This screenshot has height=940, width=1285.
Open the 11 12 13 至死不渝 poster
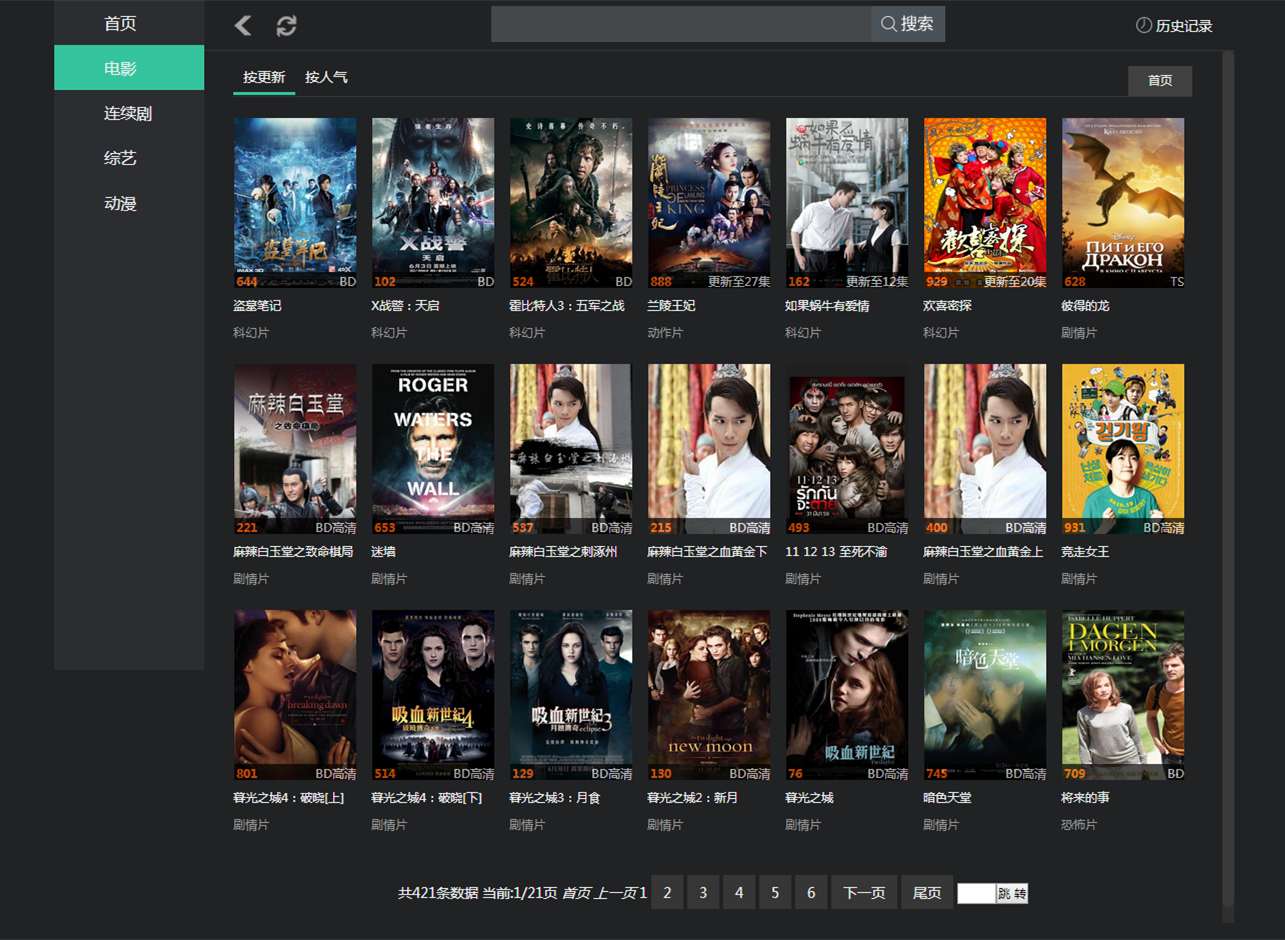coord(847,449)
